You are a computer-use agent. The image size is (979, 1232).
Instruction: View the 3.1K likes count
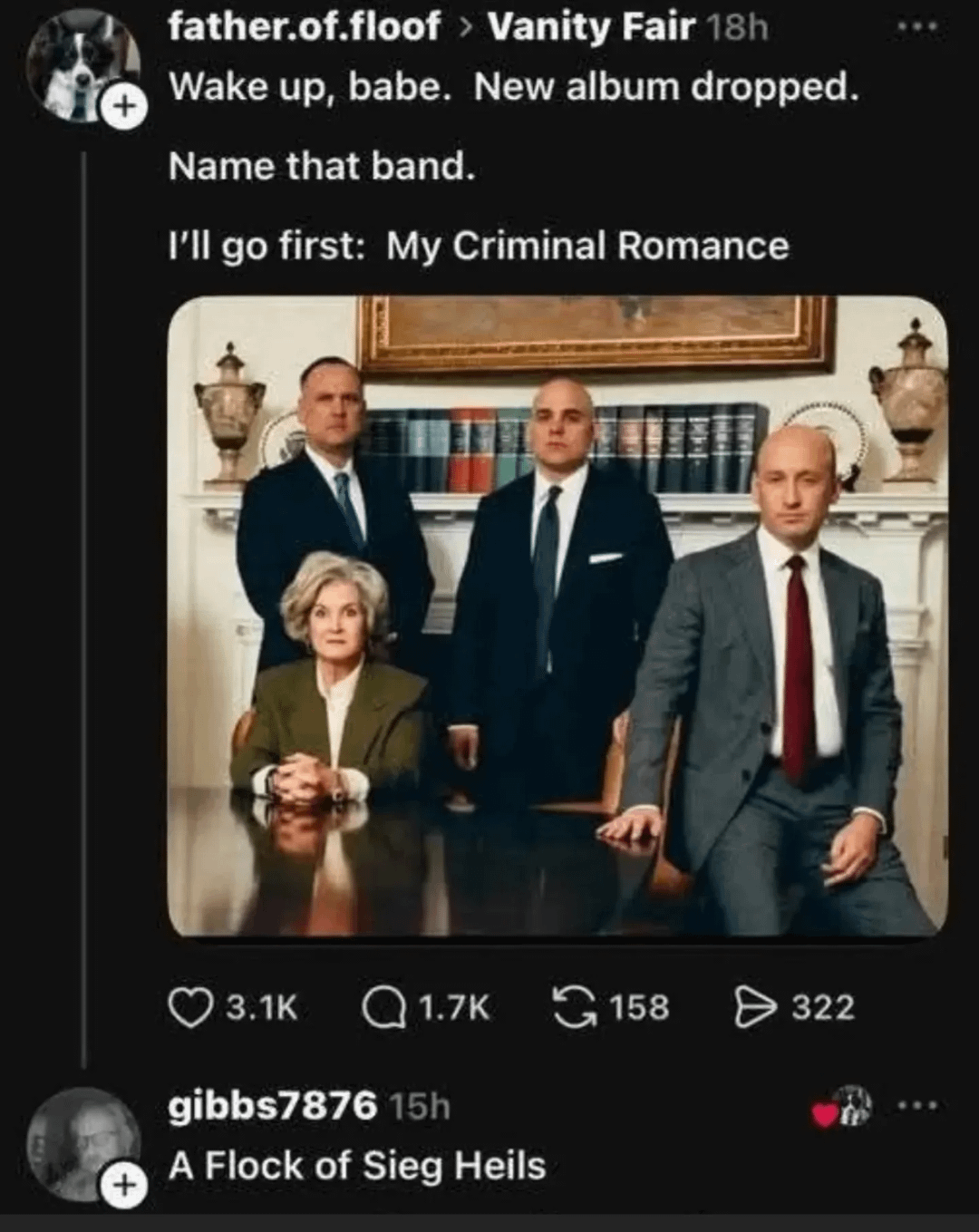[261, 1008]
